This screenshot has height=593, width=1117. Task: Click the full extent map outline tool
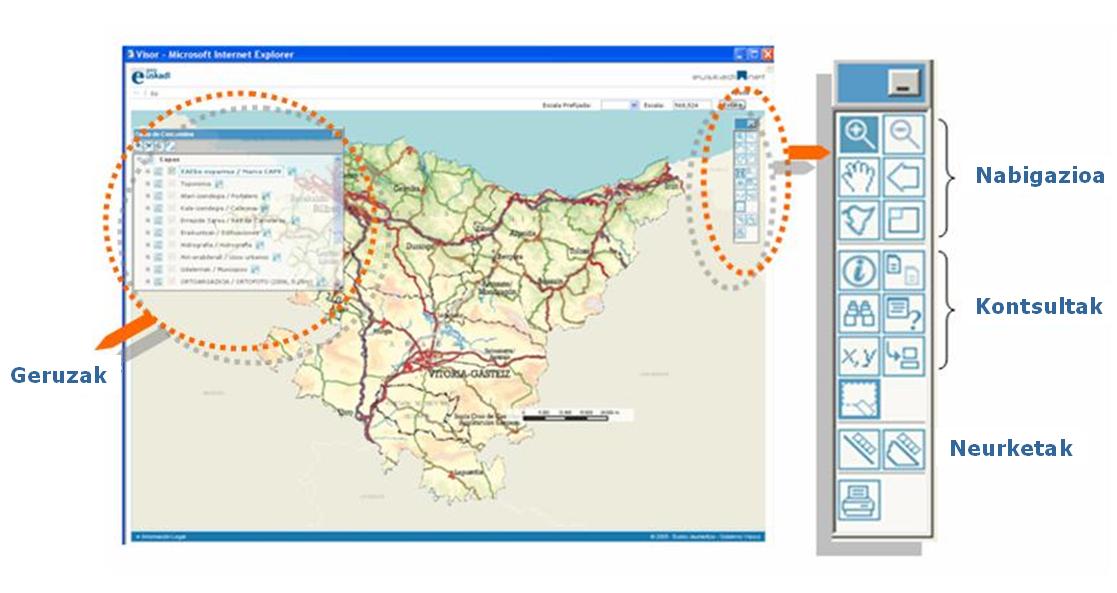[859, 220]
